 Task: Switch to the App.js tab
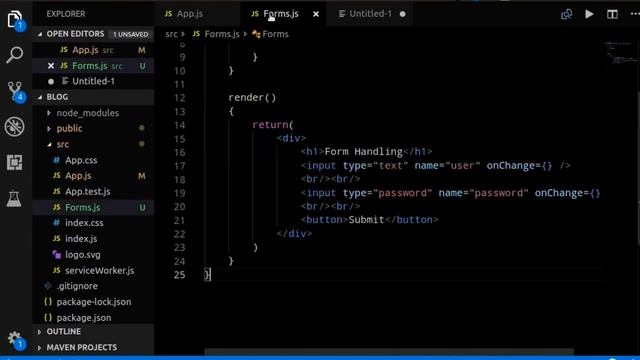198,13
